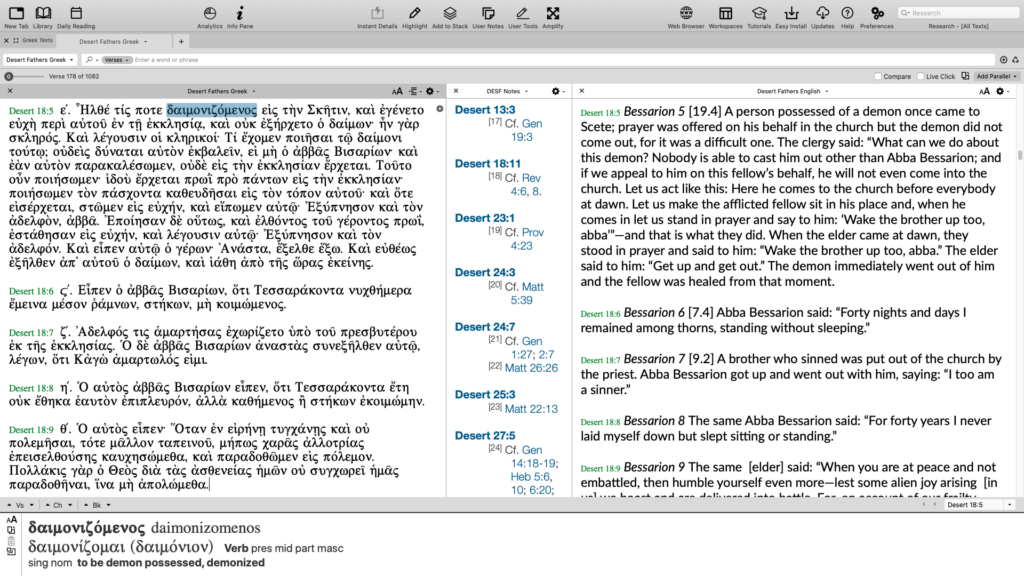The image size is (1024, 576).
Task: Open the Library
Action: click(43, 17)
